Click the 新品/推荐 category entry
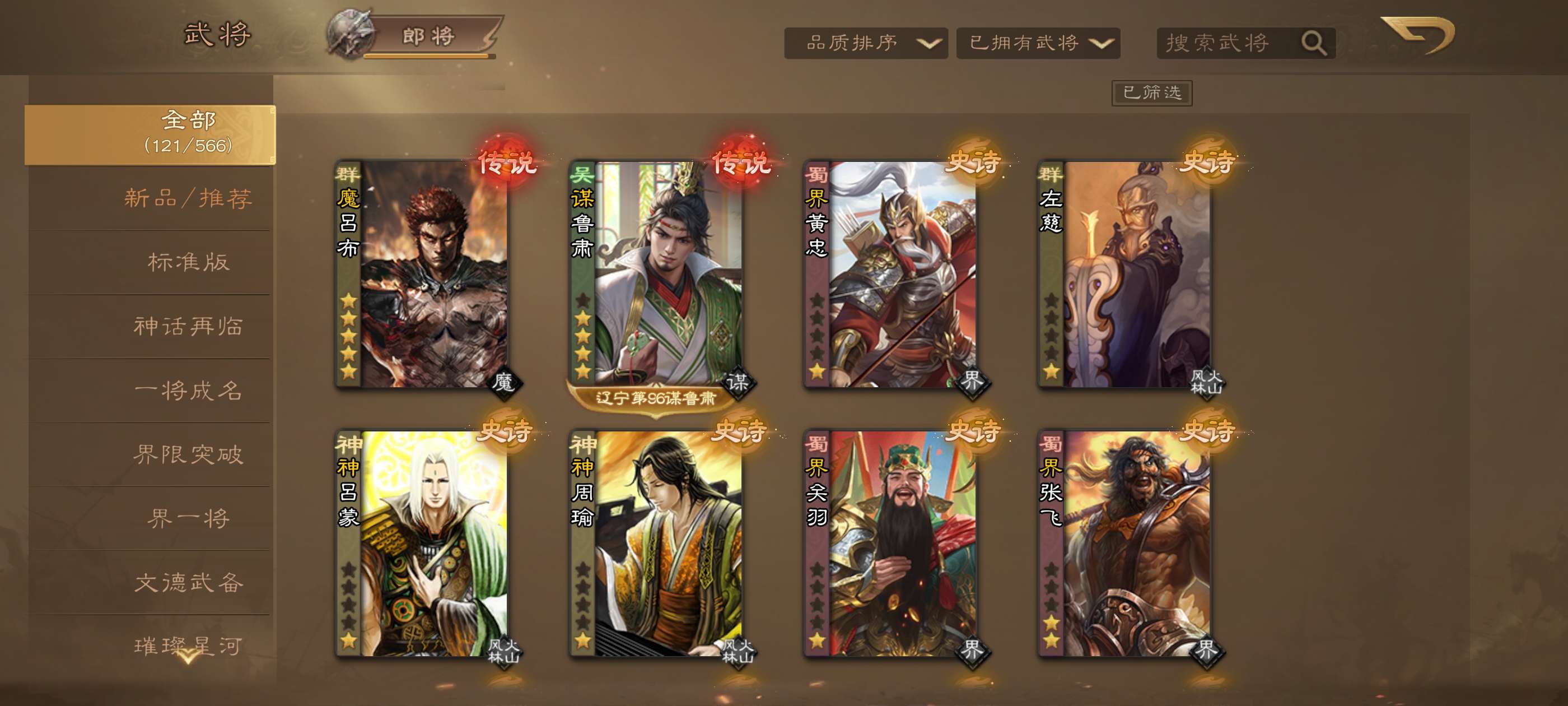 tap(189, 198)
